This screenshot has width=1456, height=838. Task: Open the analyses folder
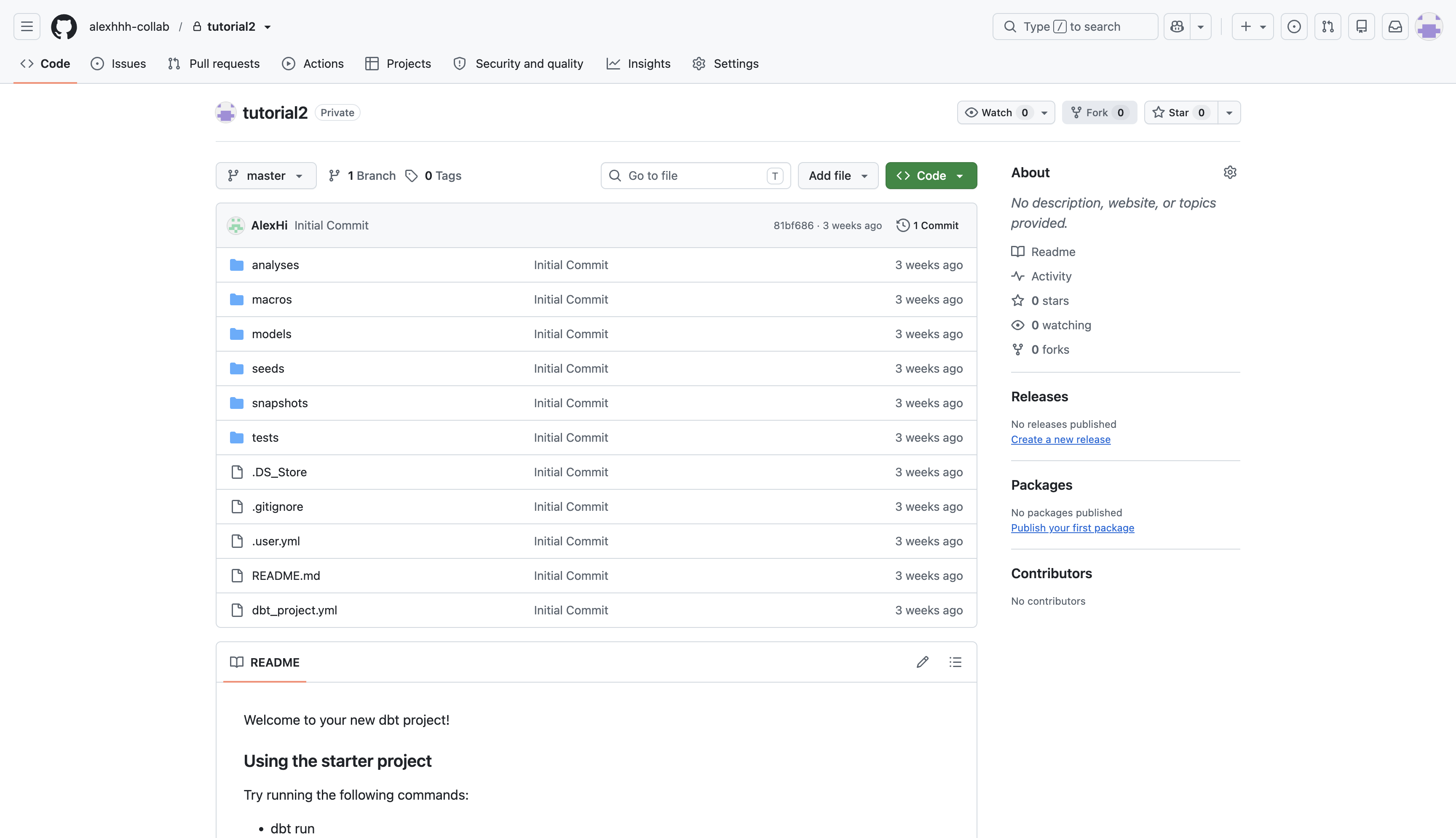(x=275, y=265)
